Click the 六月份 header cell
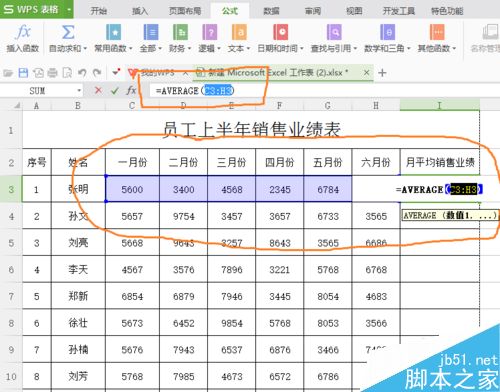Image resolution: width=500 pixels, height=392 pixels. coord(376,162)
